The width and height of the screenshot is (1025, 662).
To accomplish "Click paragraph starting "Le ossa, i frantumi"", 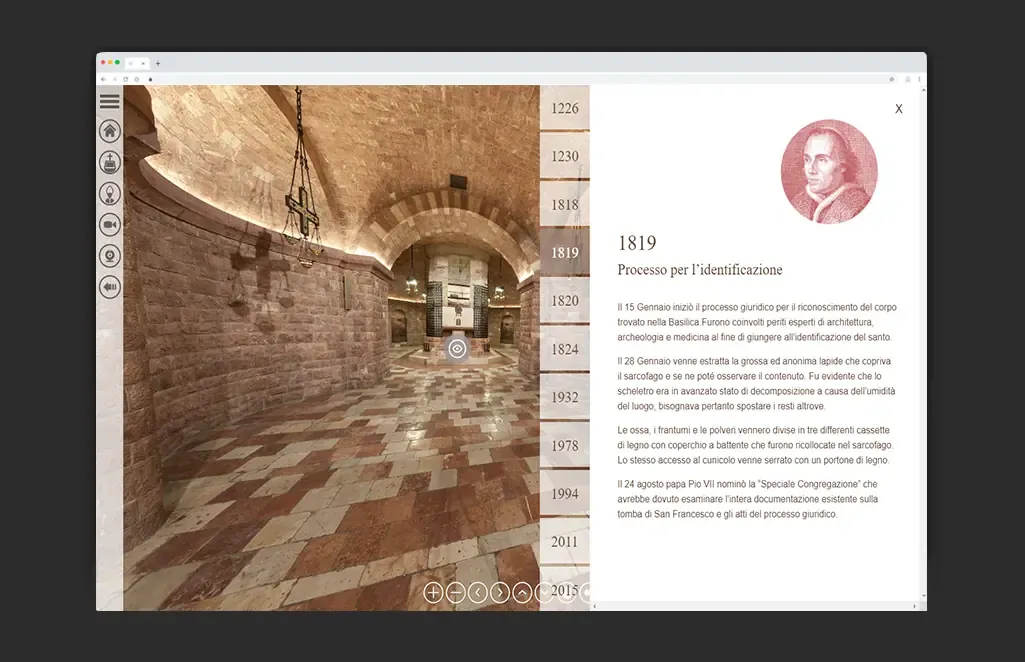I will point(755,445).
